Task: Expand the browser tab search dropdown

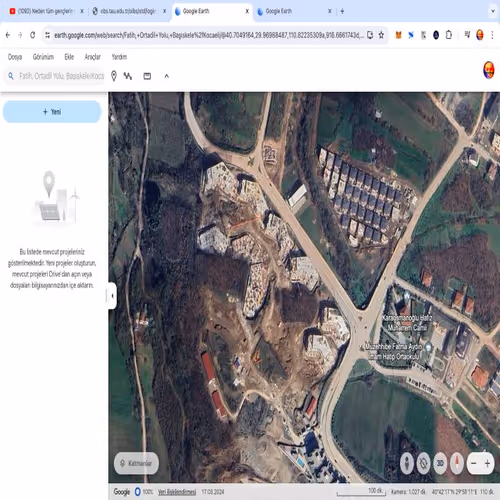Action: [x=493, y=11]
